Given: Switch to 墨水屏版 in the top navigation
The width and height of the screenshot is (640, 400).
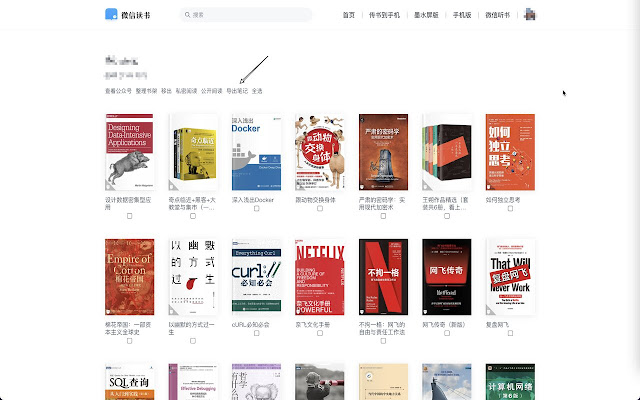Looking at the screenshot, I should [x=426, y=15].
